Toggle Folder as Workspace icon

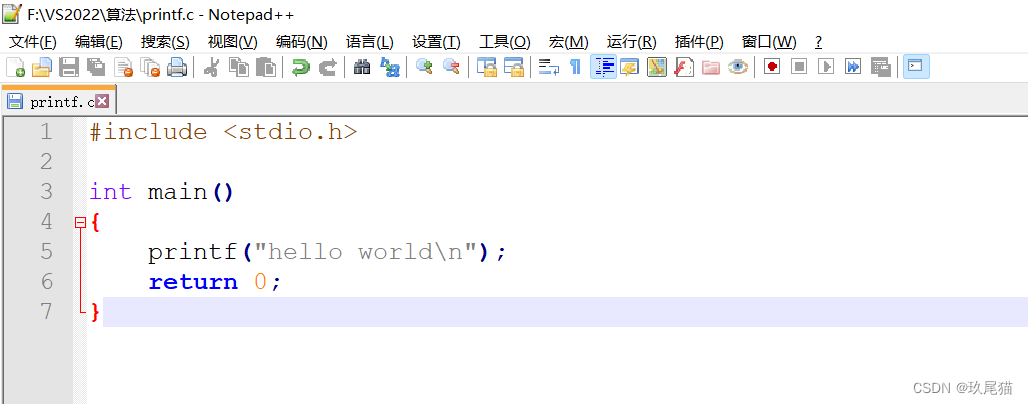tap(711, 67)
